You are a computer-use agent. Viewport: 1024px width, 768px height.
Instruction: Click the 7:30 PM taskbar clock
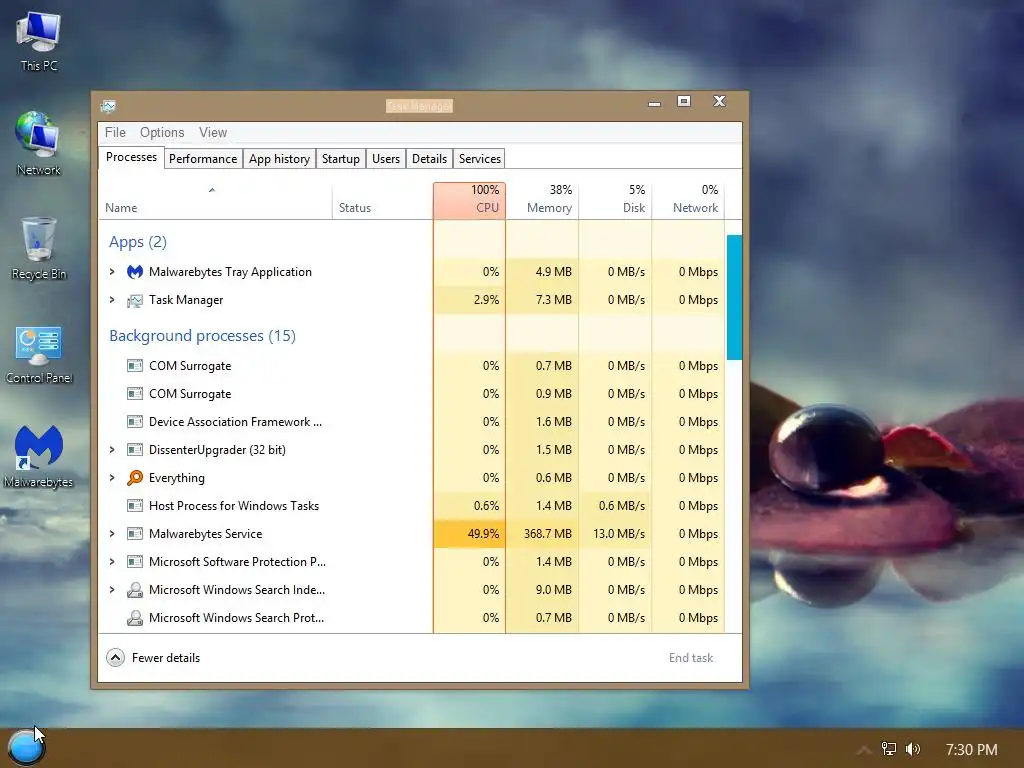(x=971, y=750)
